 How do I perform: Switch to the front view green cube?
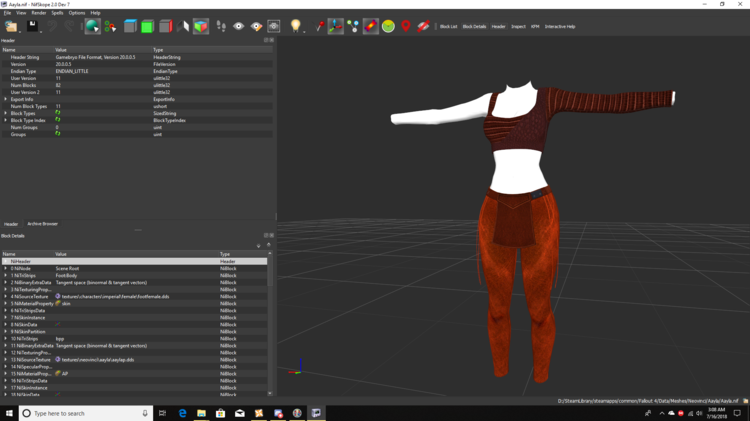click(x=147, y=26)
